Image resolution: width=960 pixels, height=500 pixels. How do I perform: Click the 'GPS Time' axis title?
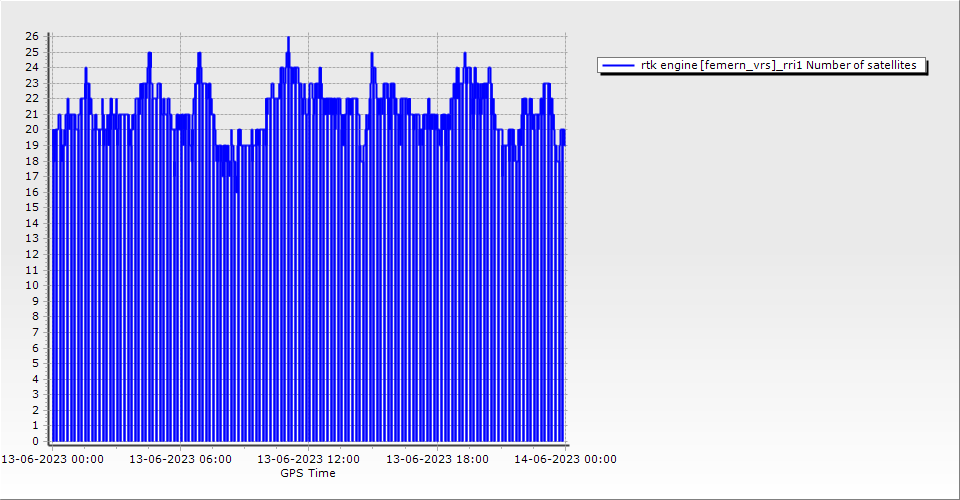coord(308,473)
